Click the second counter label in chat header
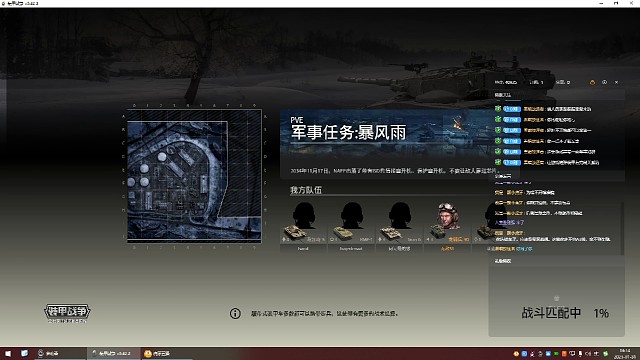Image resolution: width=640 pixels, height=360 pixels. [x=536, y=82]
